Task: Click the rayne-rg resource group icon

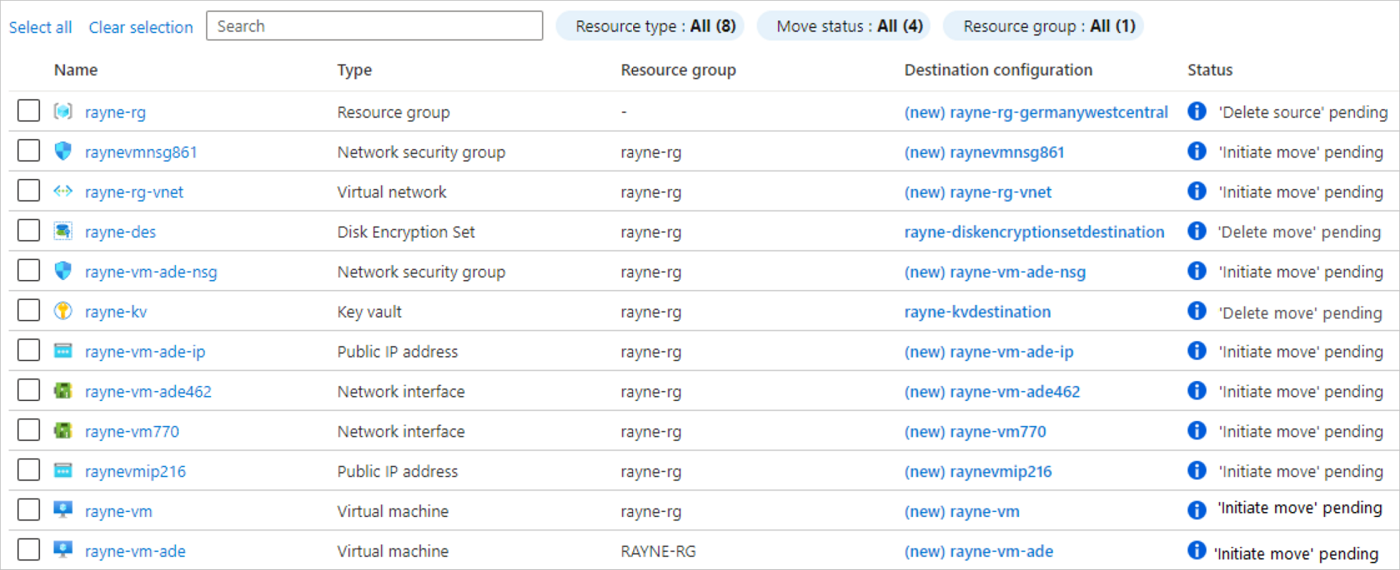Action: [x=63, y=112]
